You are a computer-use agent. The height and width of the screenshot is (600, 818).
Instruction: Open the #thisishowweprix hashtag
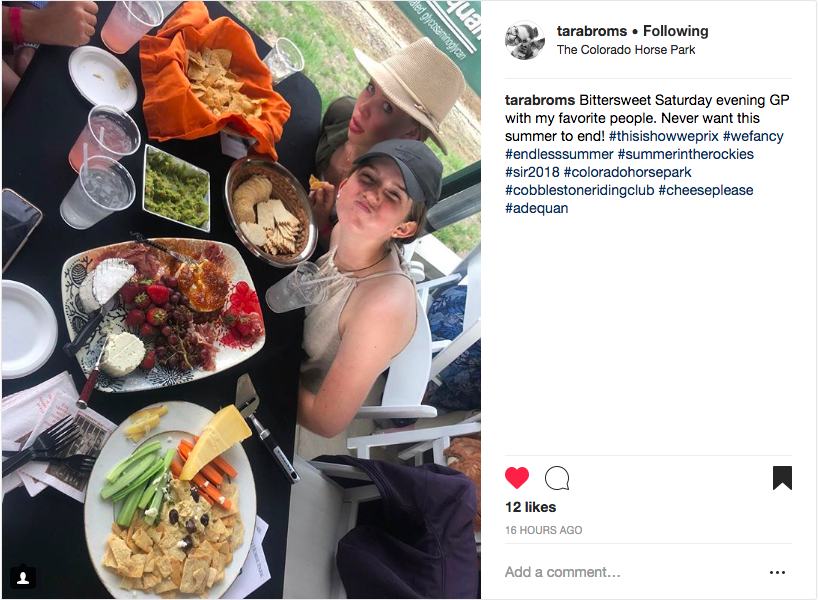[664, 136]
